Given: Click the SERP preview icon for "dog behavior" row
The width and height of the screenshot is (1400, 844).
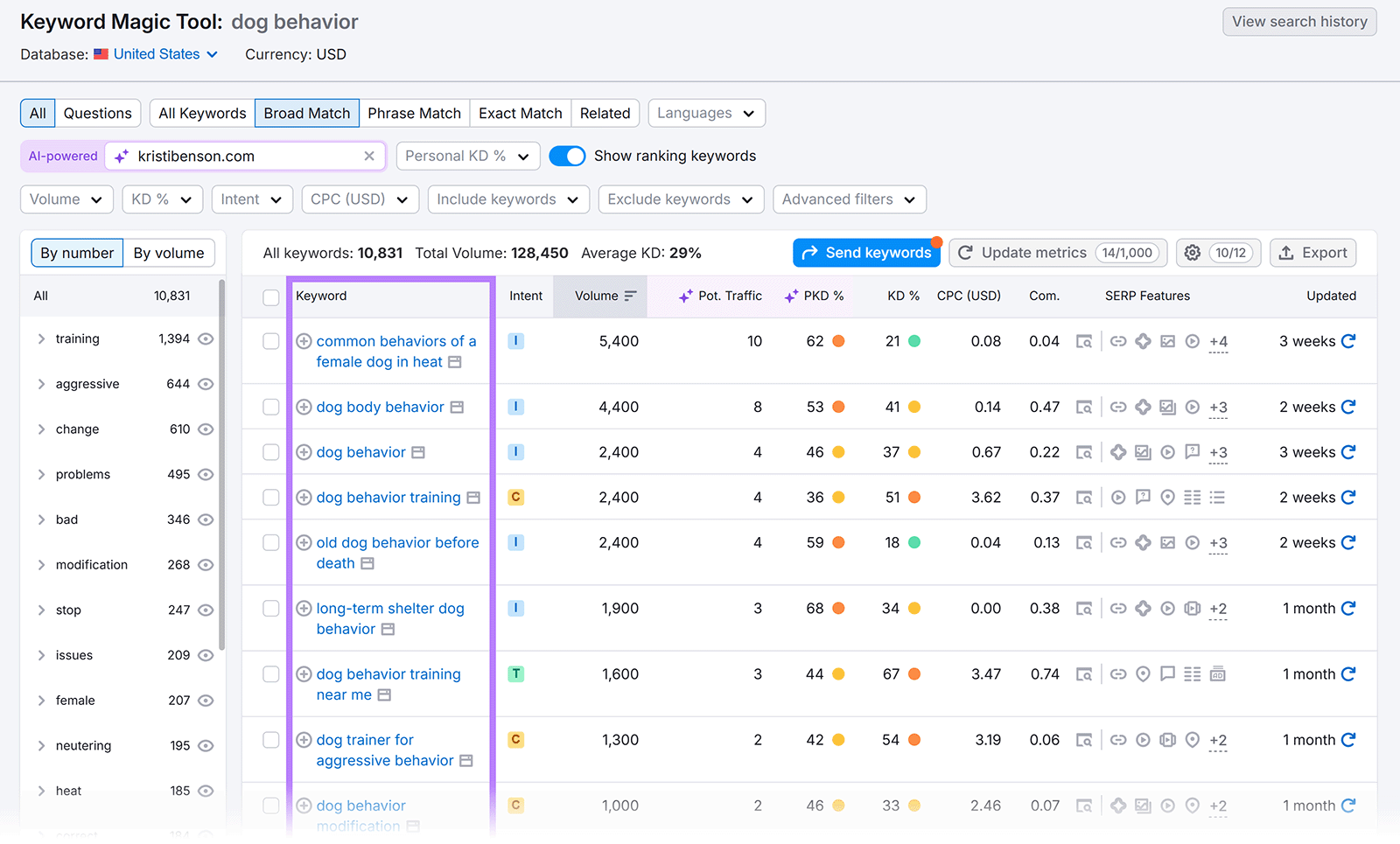Looking at the screenshot, I should [1085, 452].
